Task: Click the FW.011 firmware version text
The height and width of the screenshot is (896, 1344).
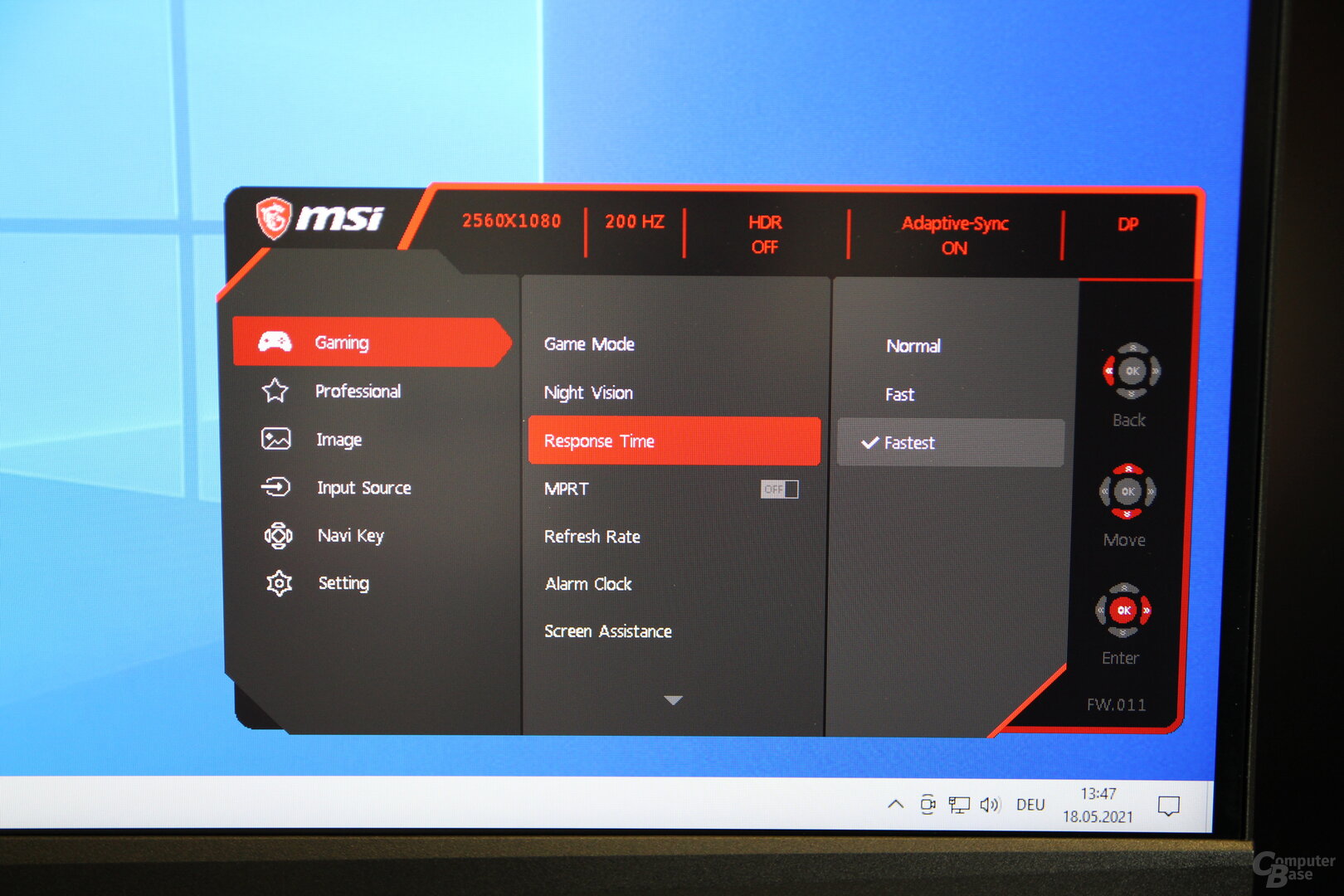Action: 1117,705
